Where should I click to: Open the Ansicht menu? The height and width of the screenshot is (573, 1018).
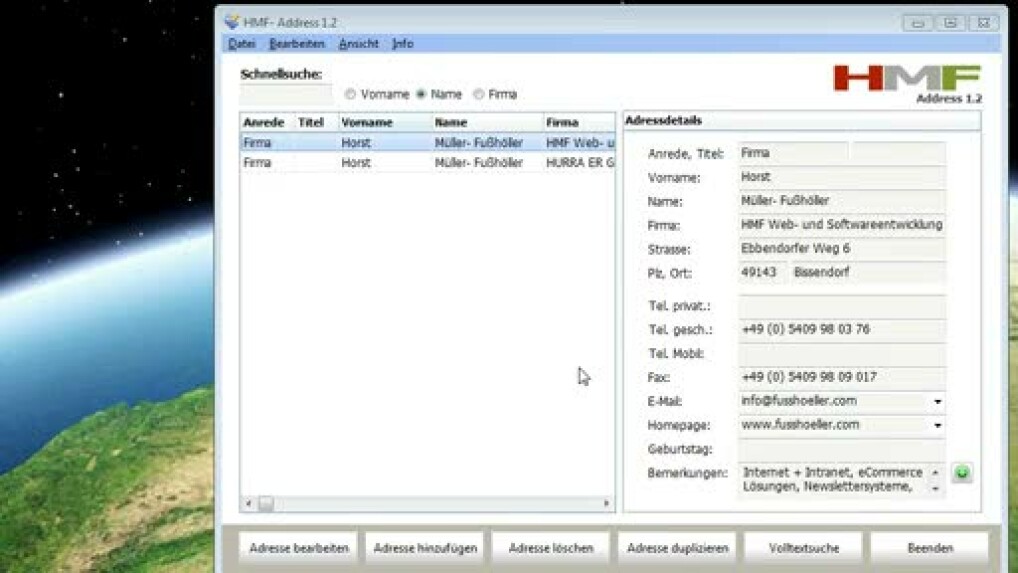point(358,44)
